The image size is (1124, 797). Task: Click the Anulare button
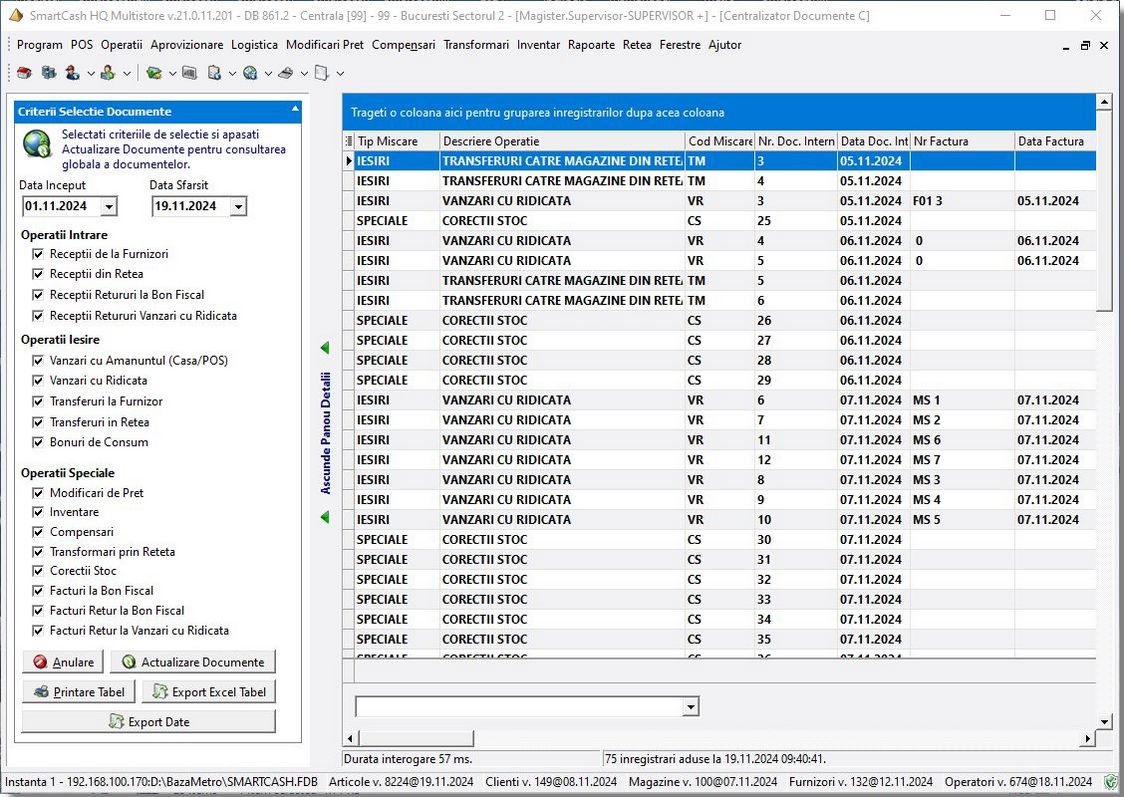point(63,662)
